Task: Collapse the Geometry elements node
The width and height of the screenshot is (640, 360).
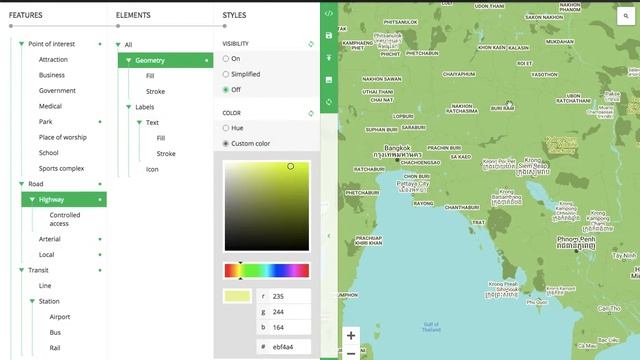Action: 129,60
